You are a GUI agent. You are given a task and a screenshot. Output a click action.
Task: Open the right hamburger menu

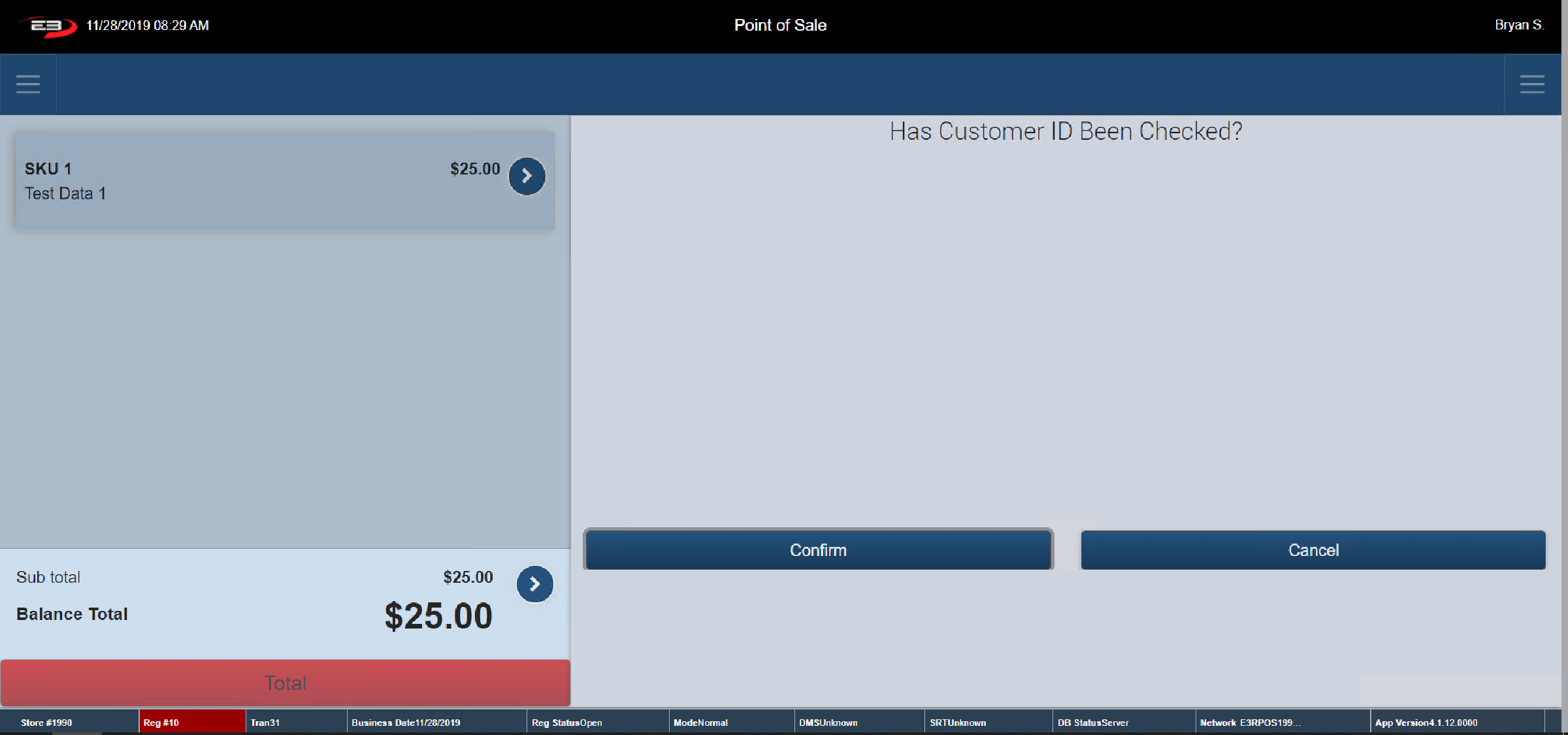(x=1531, y=84)
